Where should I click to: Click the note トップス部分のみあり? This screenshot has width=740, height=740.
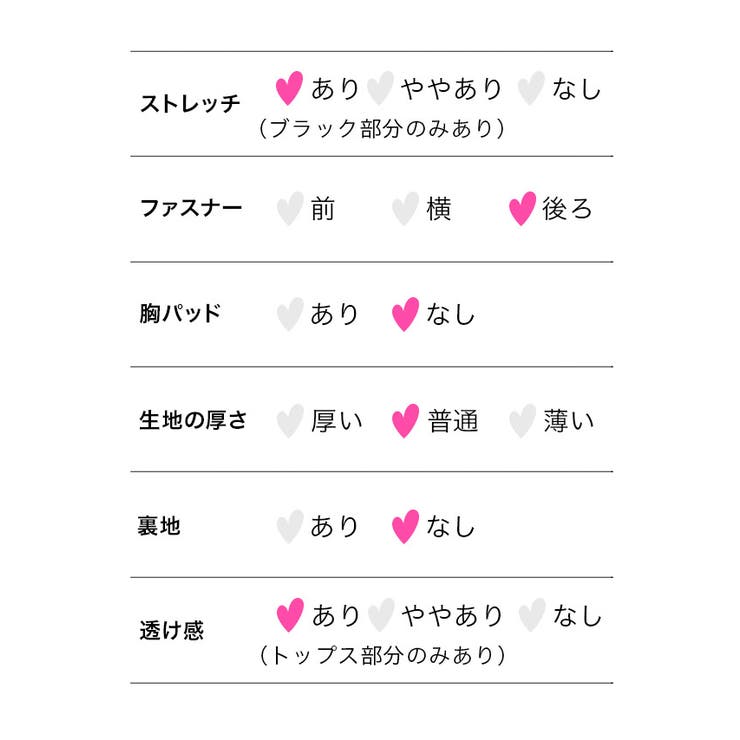[382, 656]
